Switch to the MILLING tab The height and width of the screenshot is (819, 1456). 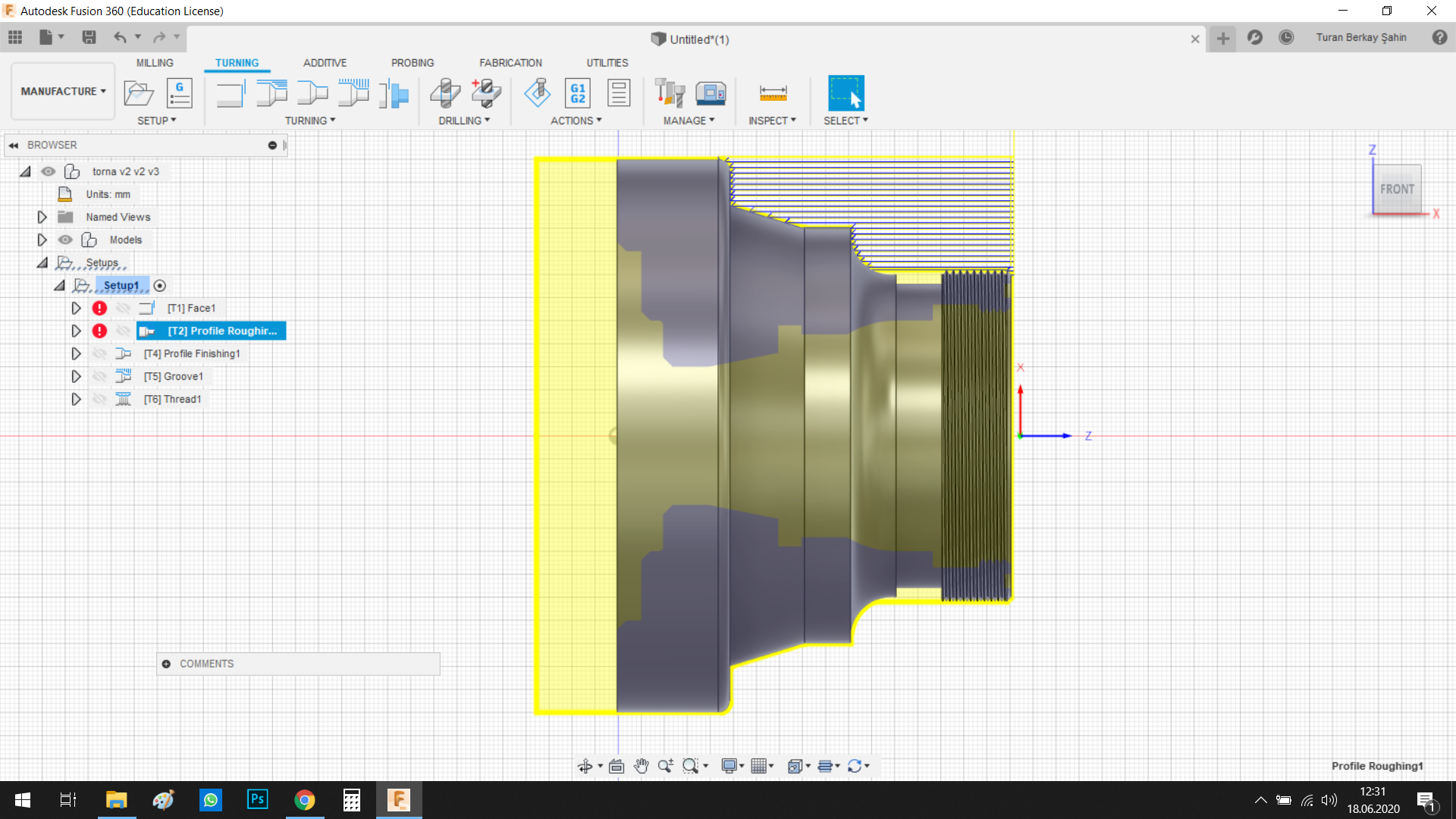point(155,63)
